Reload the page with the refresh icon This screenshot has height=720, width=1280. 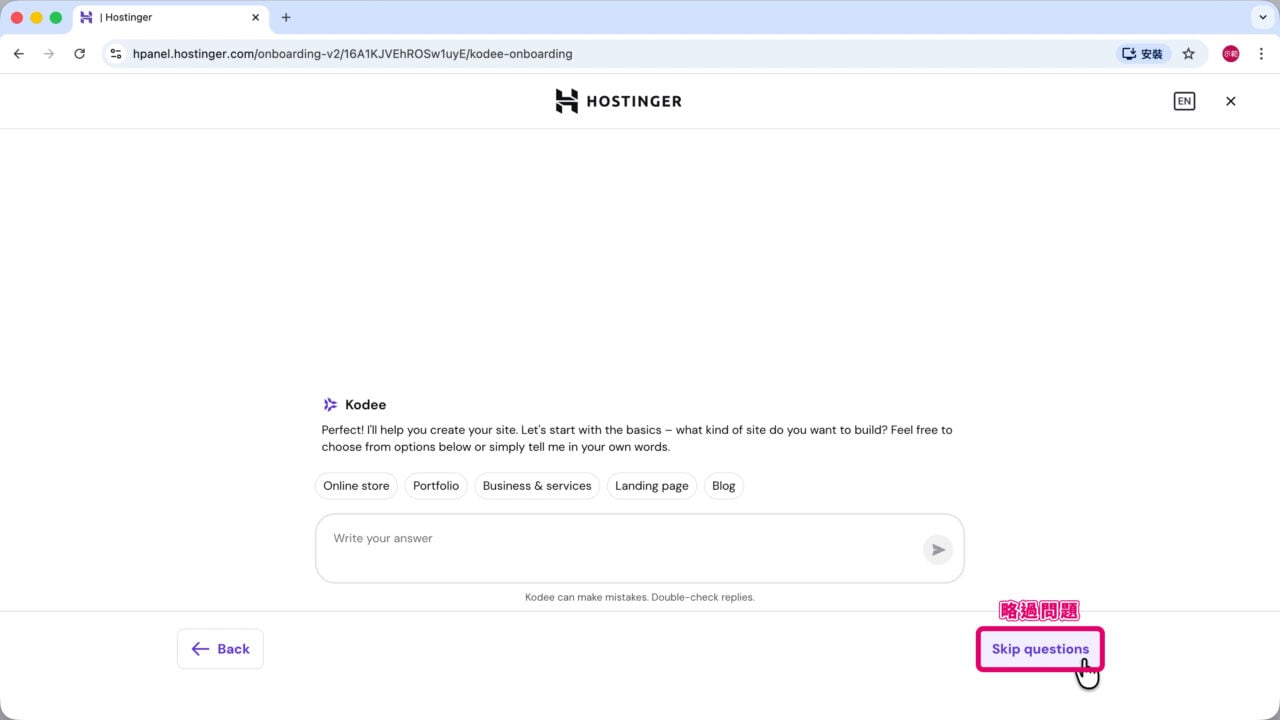click(80, 54)
